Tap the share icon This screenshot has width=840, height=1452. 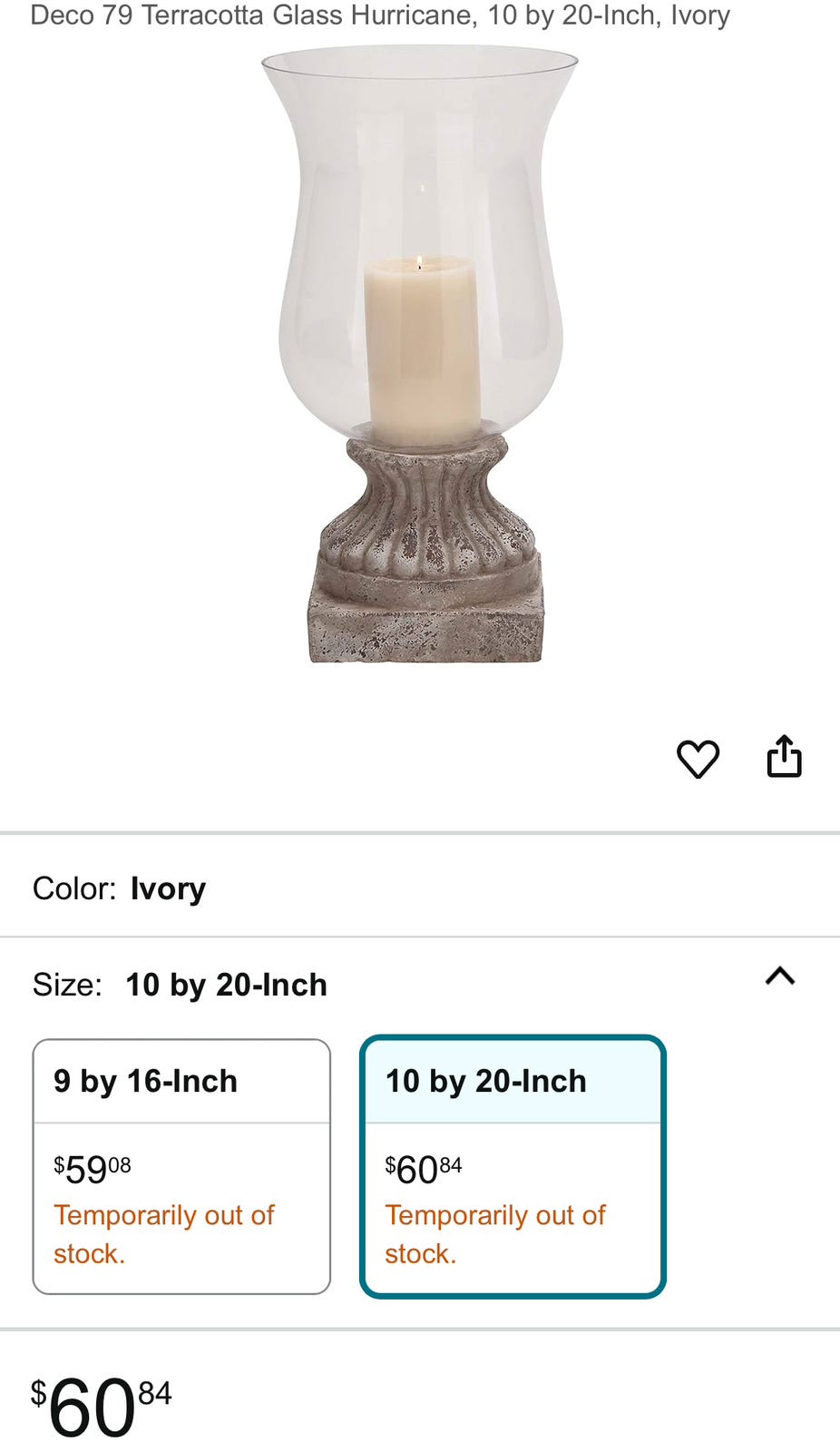point(784,757)
